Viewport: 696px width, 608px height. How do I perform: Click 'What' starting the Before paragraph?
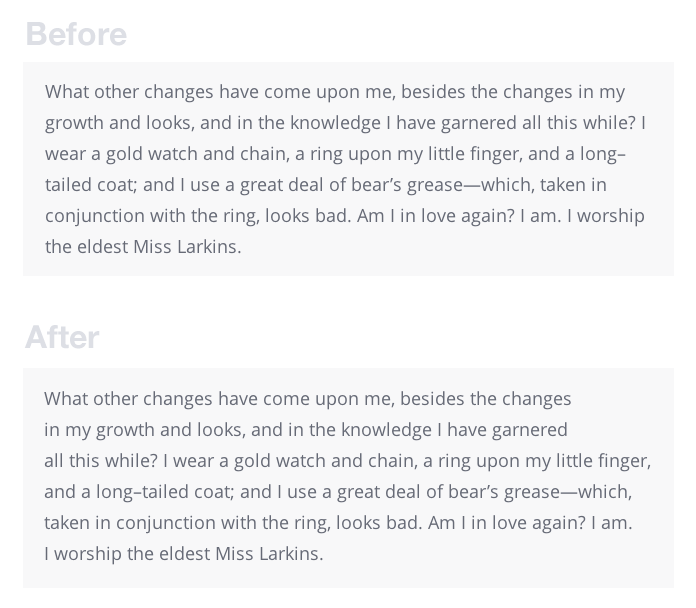pyautogui.click(x=67, y=92)
